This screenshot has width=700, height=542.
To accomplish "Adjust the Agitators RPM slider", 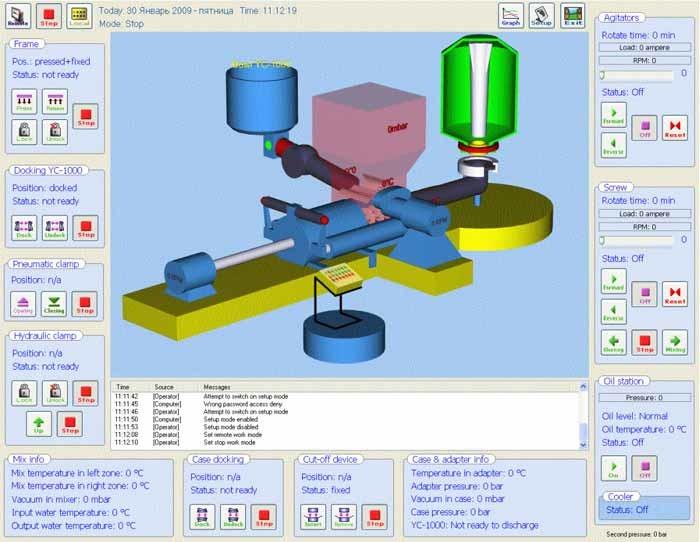I will pos(602,73).
